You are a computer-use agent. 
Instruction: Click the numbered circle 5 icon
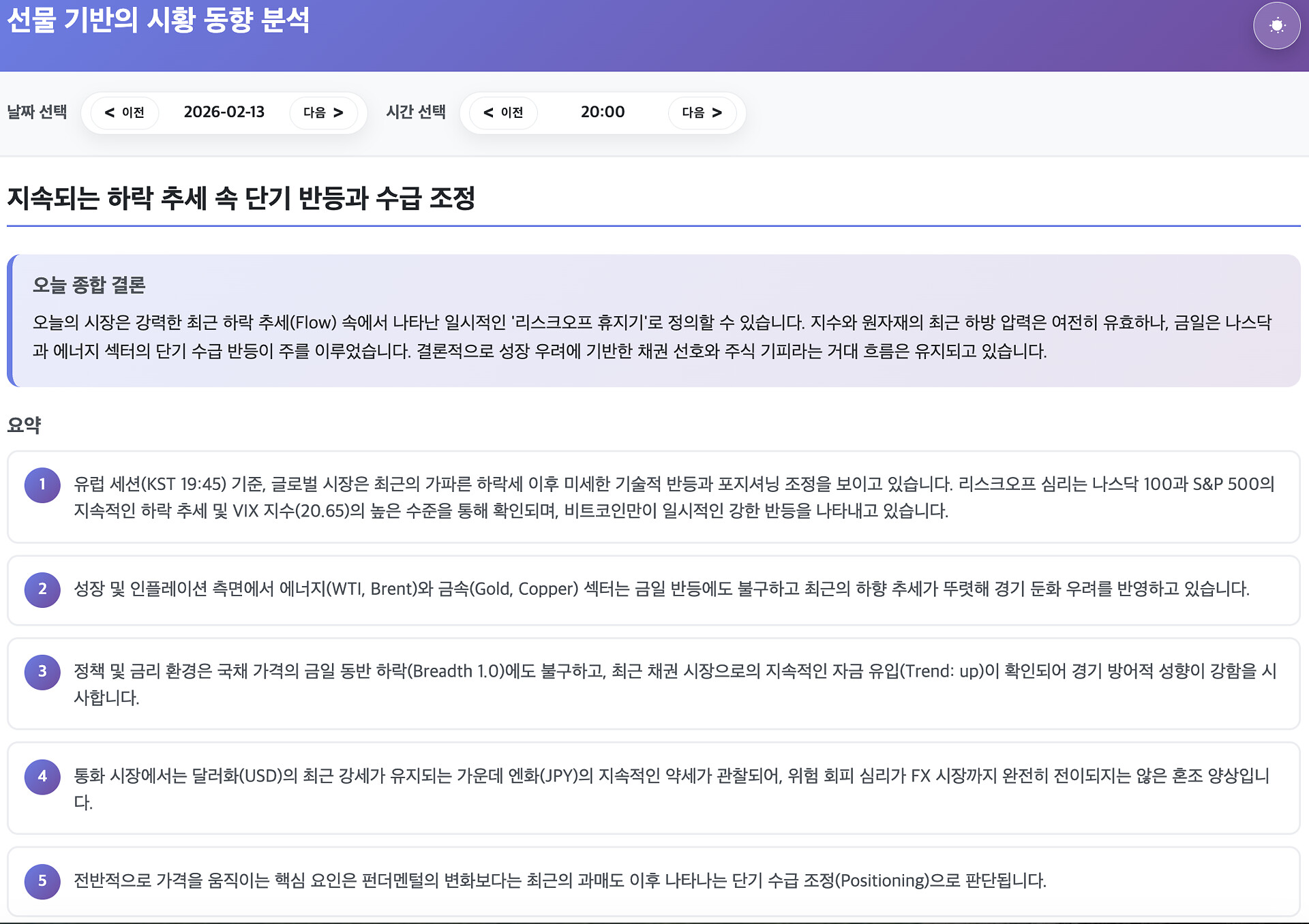click(x=42, y=881)
